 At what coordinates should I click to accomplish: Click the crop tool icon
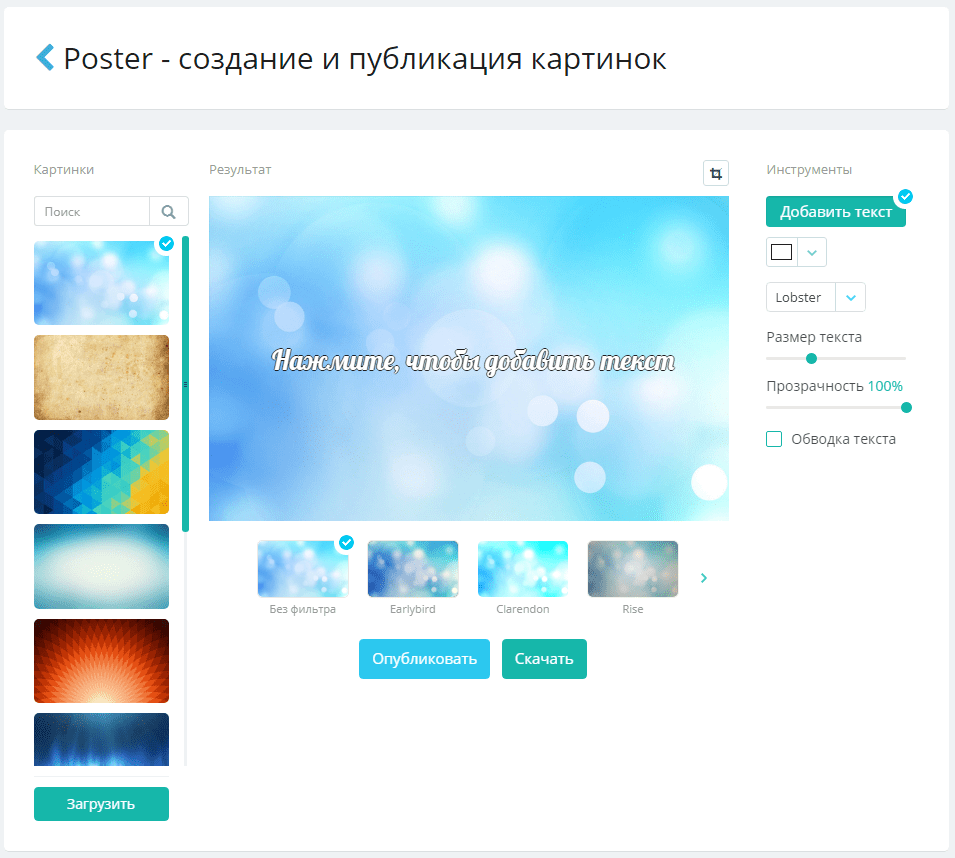(715, 173)
